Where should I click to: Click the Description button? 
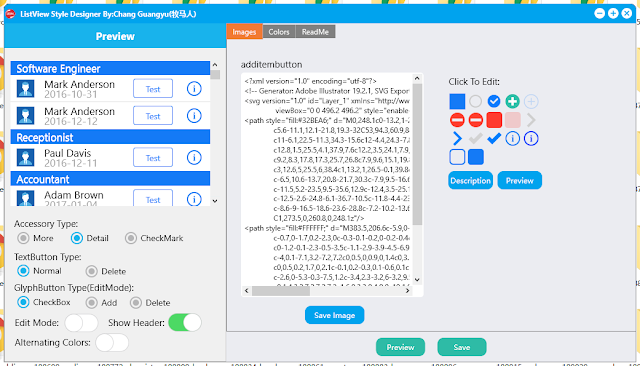point(470,180)
